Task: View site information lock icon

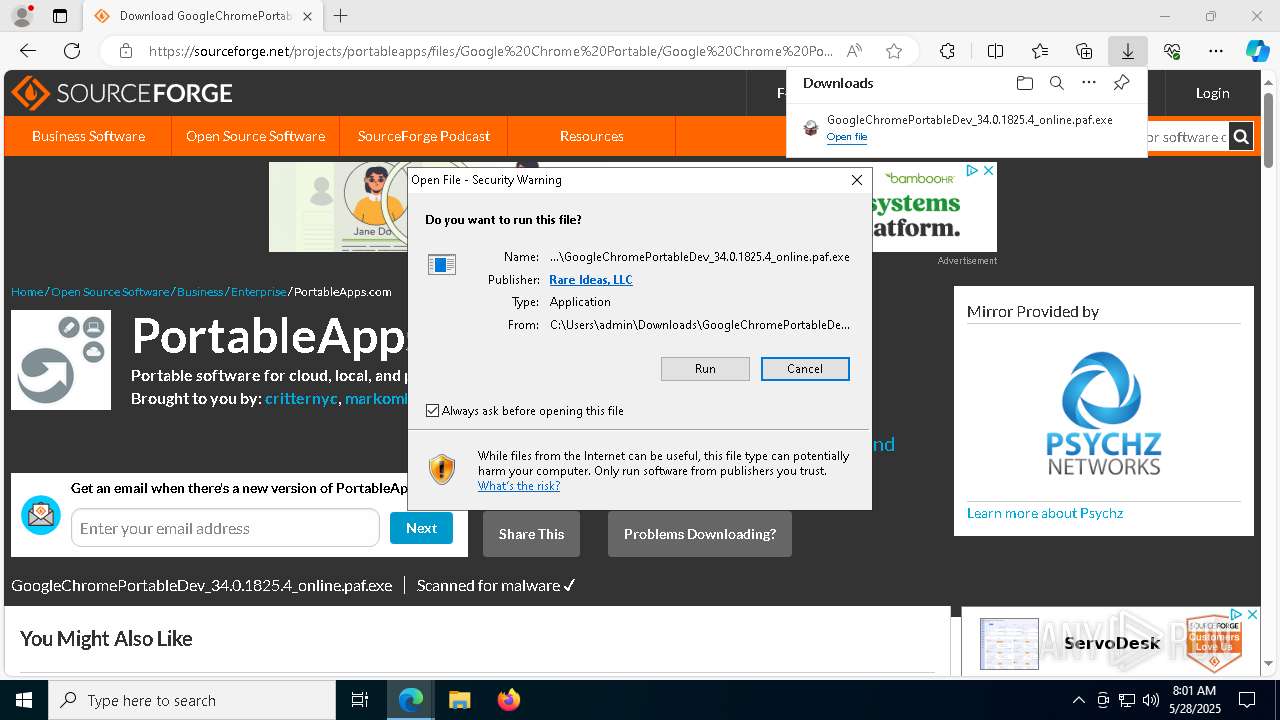Action: 126,51
